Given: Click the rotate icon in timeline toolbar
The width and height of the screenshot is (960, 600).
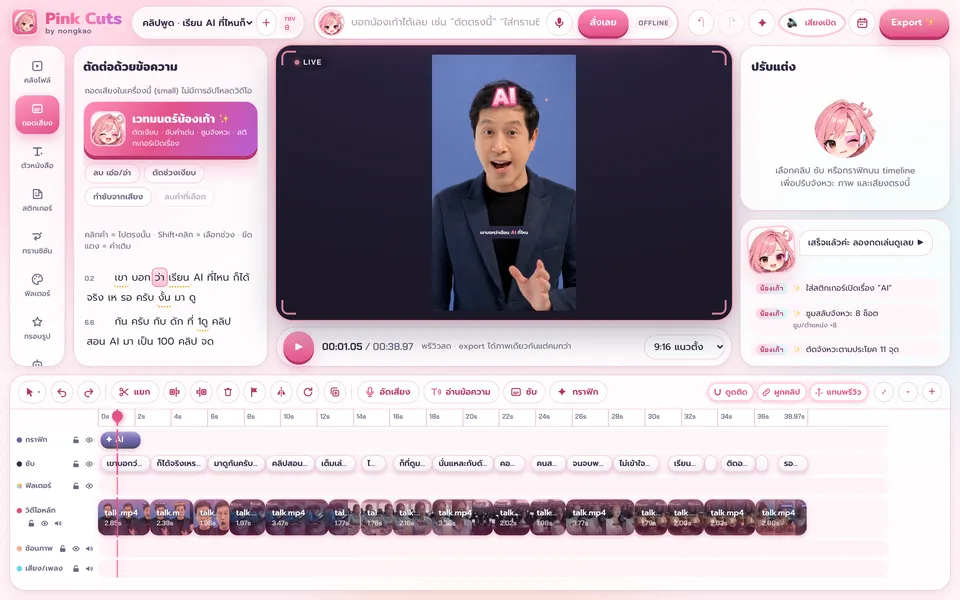Looking at the screenshot, I should tap(308, 392).
